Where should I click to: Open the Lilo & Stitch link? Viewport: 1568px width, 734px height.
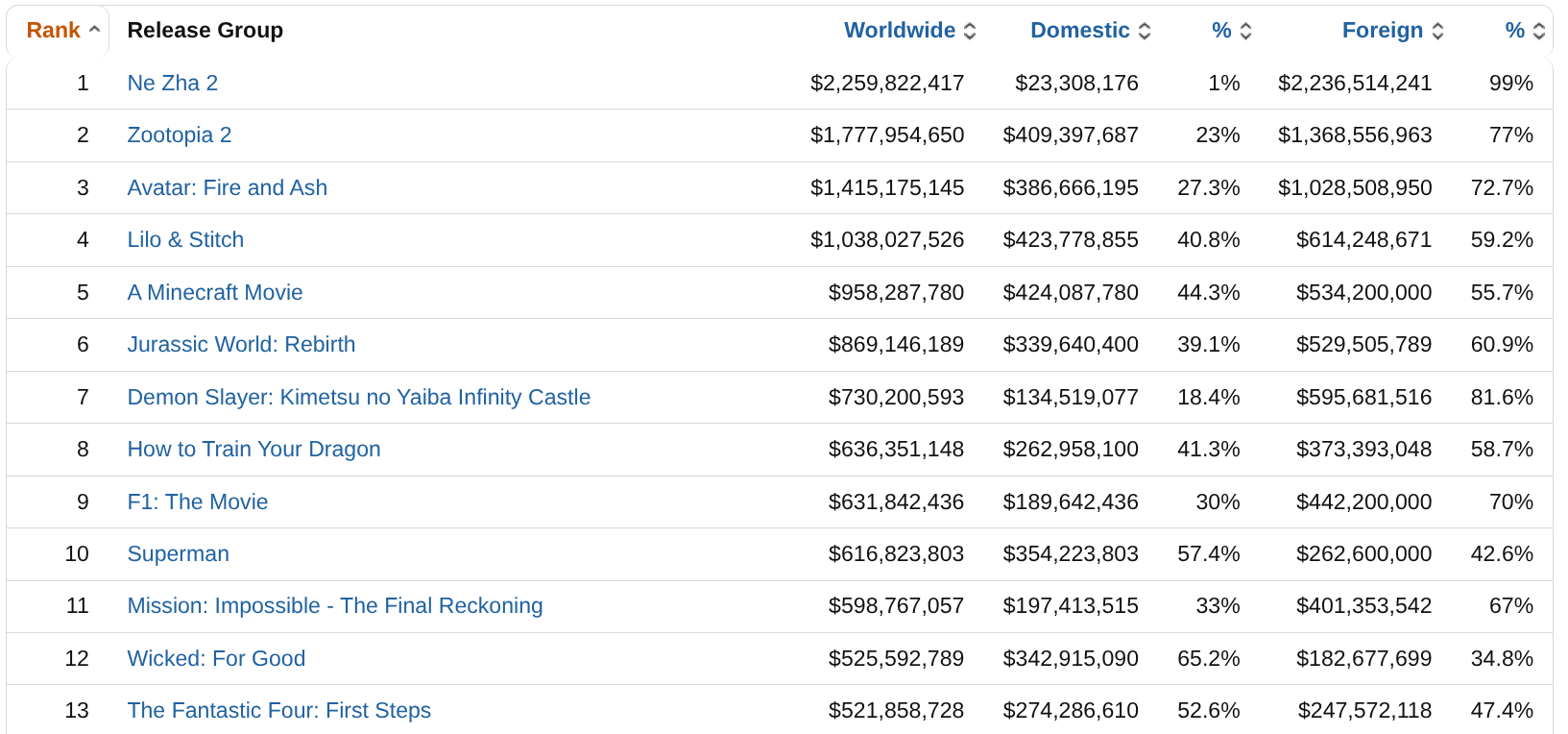tap(185, 240)
